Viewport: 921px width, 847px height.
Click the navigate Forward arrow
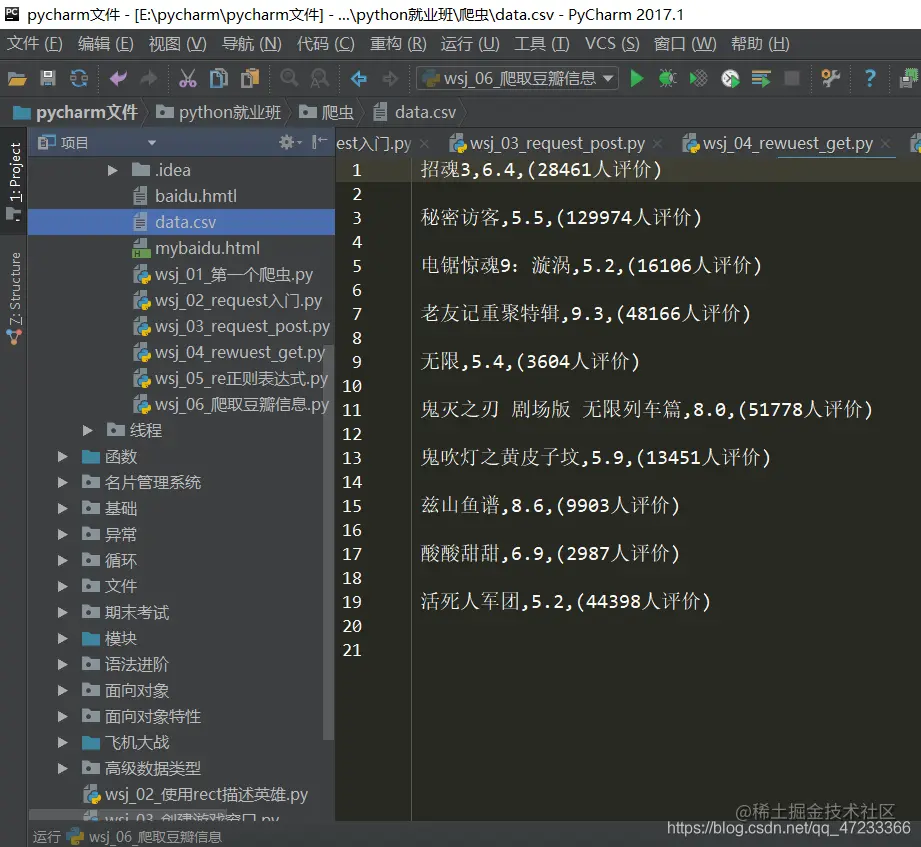pyautogui.click(x=390, y=78)
